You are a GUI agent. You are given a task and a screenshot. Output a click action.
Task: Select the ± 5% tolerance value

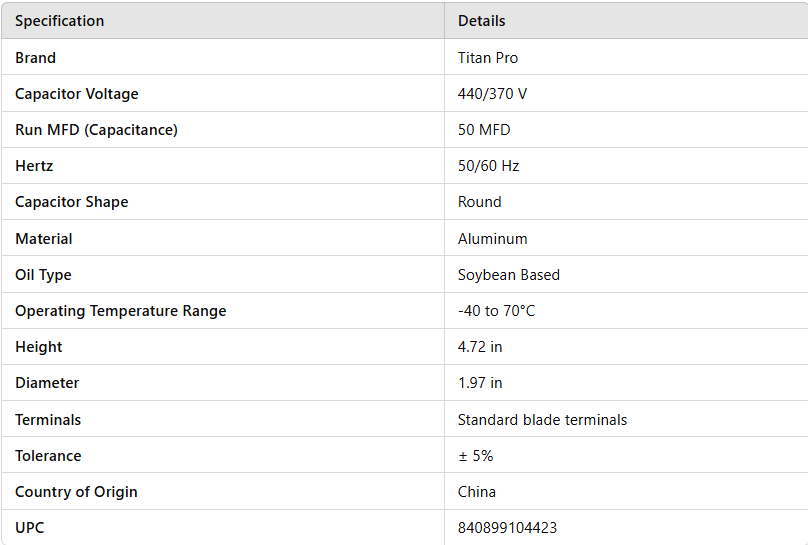tap(475, 456)
